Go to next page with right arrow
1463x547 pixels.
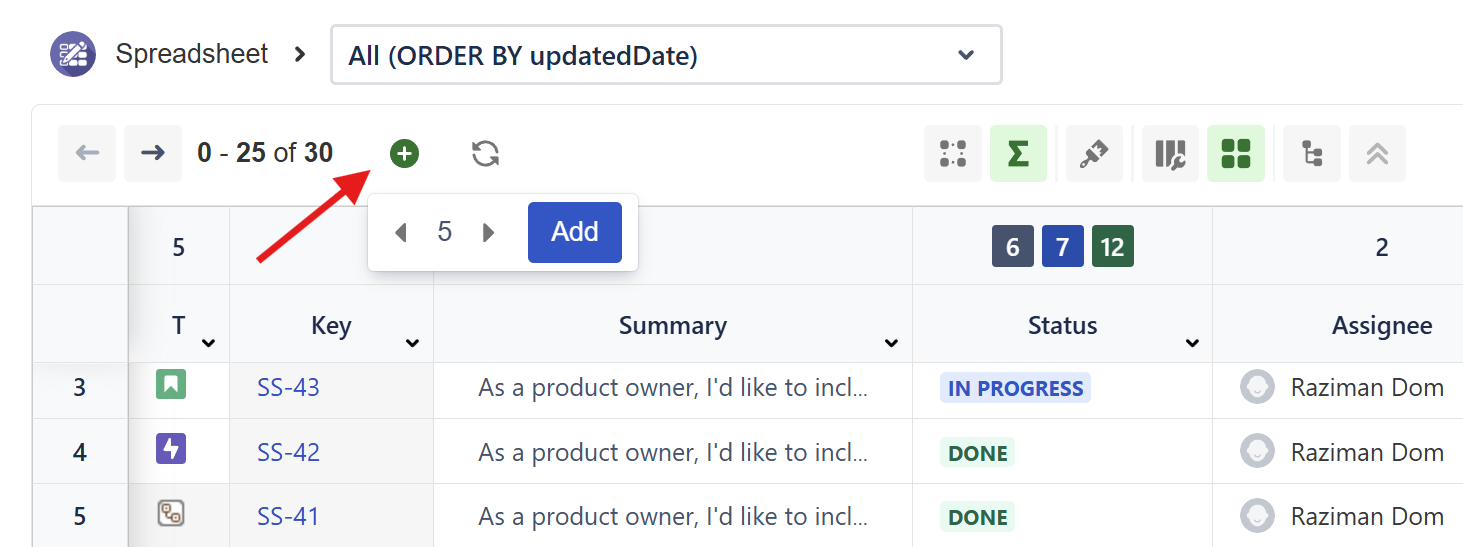point(153,154)
